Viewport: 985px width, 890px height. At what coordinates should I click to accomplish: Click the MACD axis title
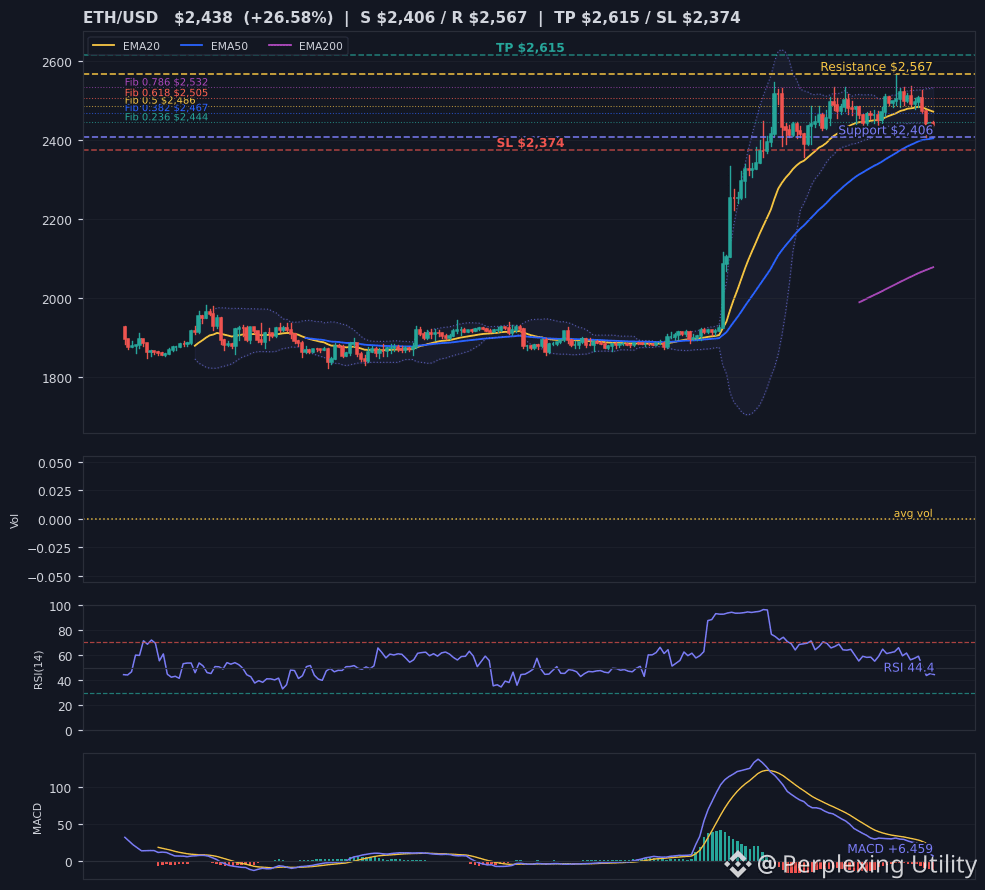37,818
